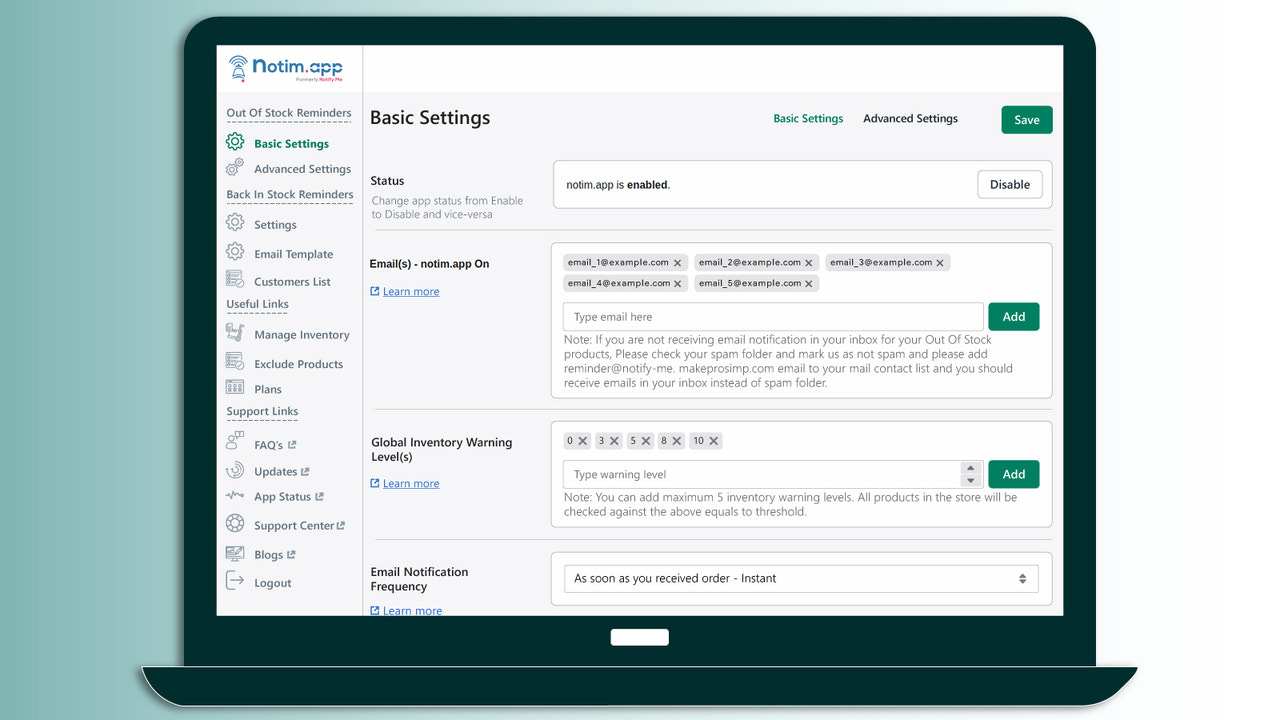Image resolution: width=1280 pixels, height=720 pixels.
Task: Click the warning level up stepper arrow
Action: point(969,469)
